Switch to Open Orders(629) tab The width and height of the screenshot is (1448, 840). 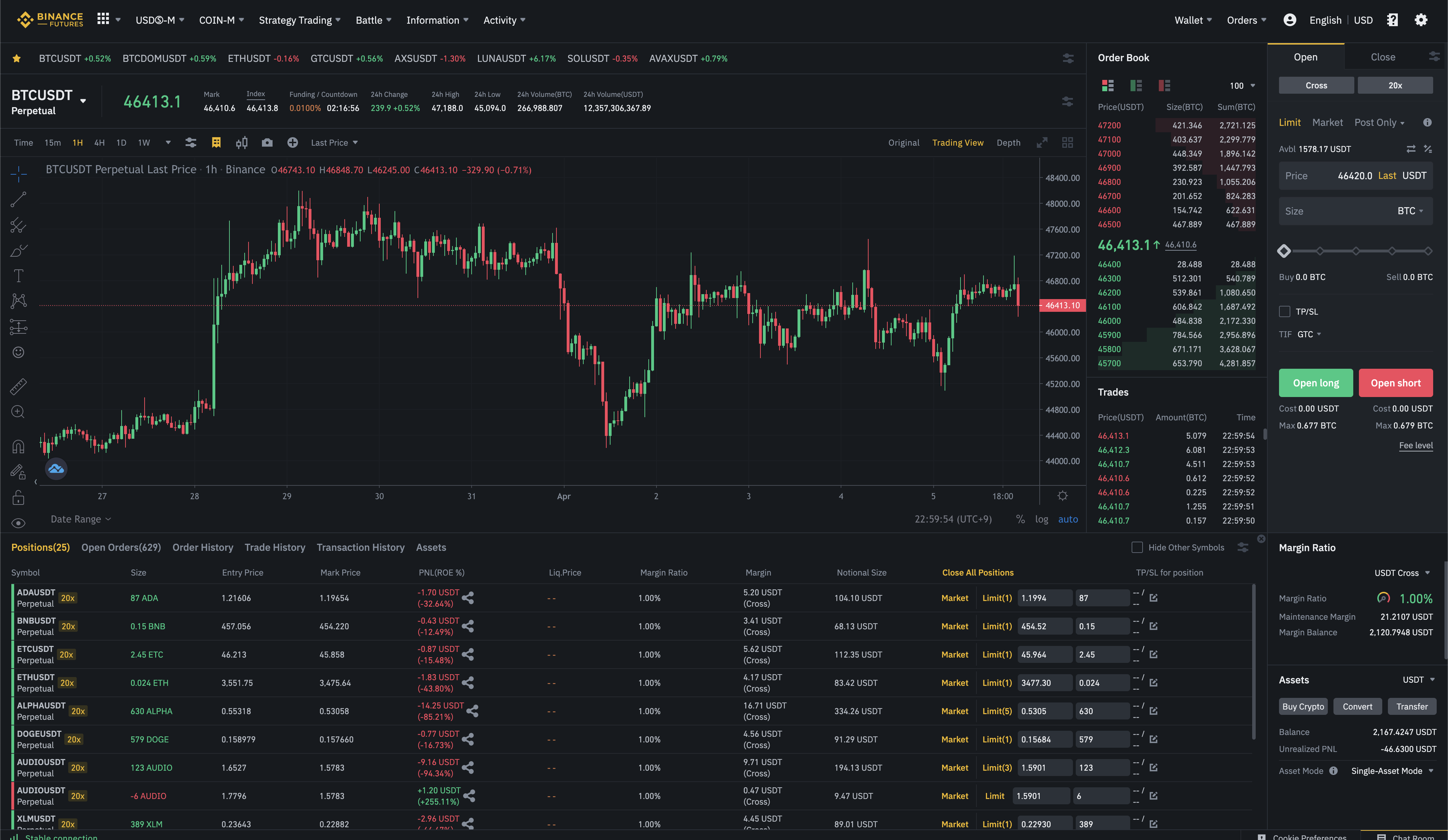point(121,548)
